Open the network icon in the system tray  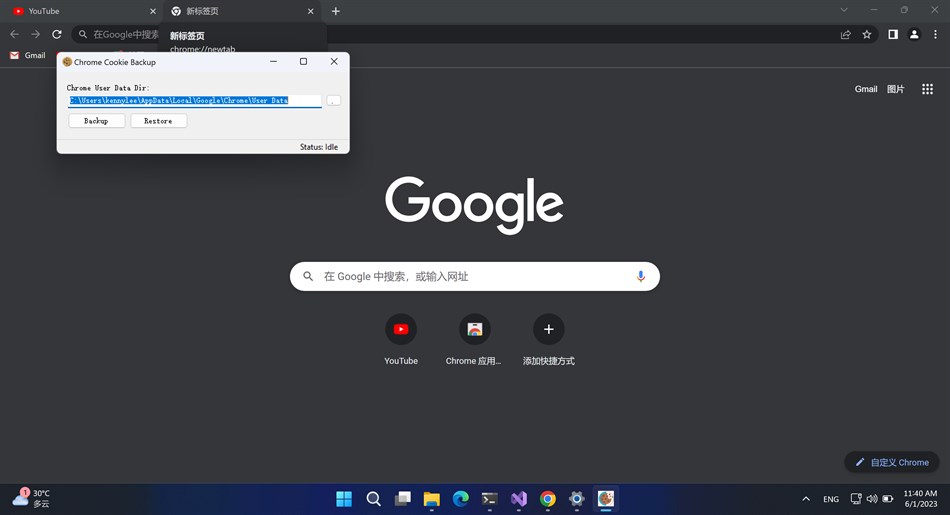pyautogui.click(x=856, y=499)
